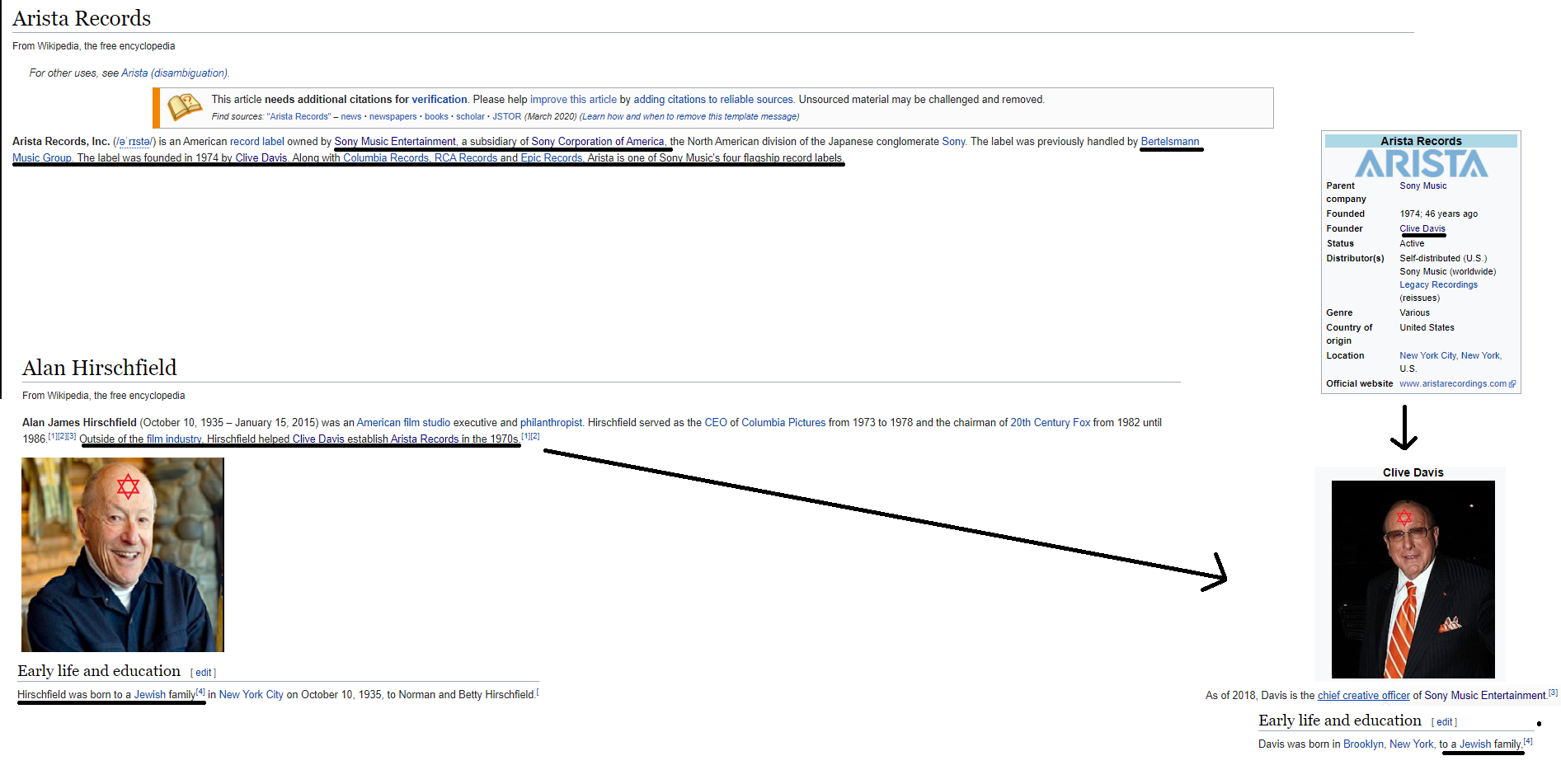This screenshot has width=1561, height=784.
Task: Select the 'Arista Records' page heading text
Action: [82, 18]
